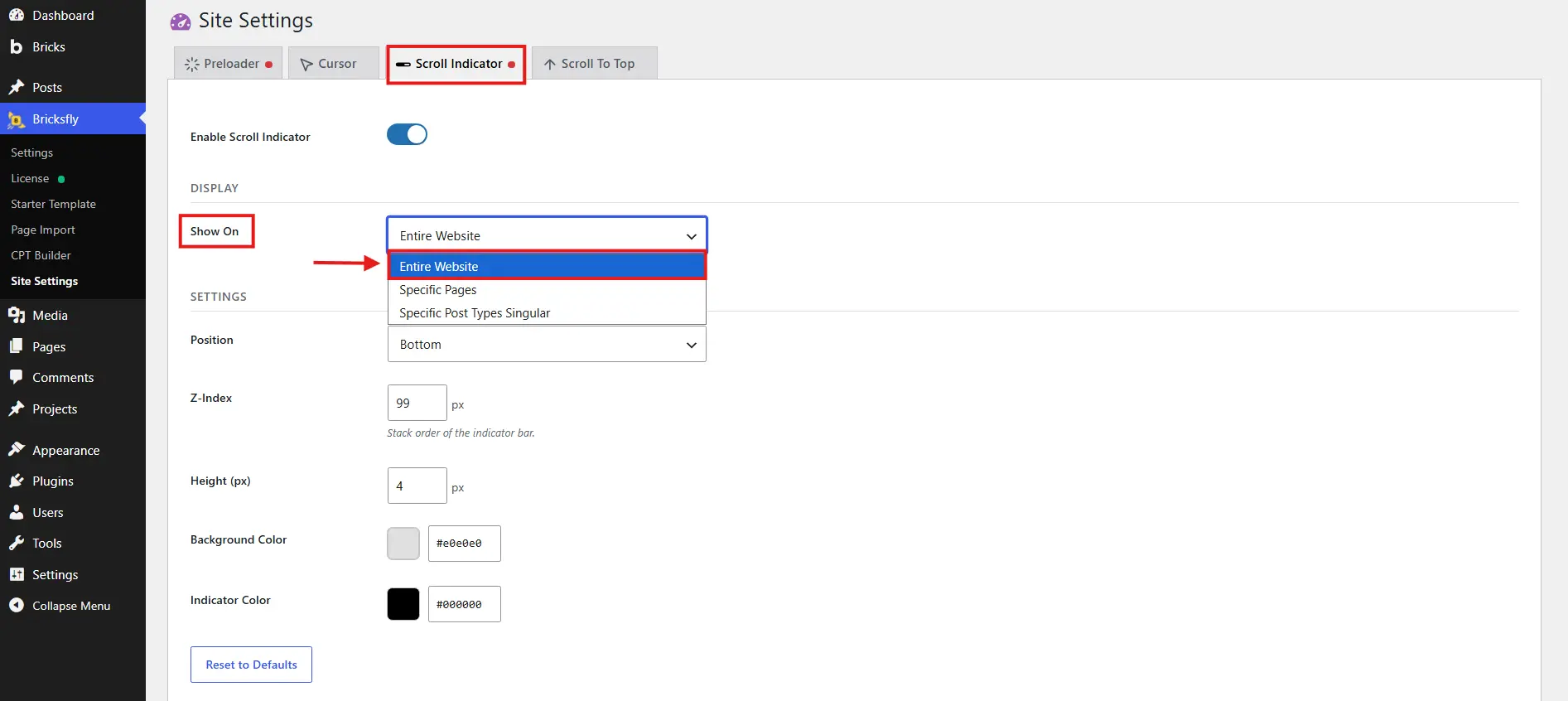
Task: Click the Z-Index input field
Action: 417,403
